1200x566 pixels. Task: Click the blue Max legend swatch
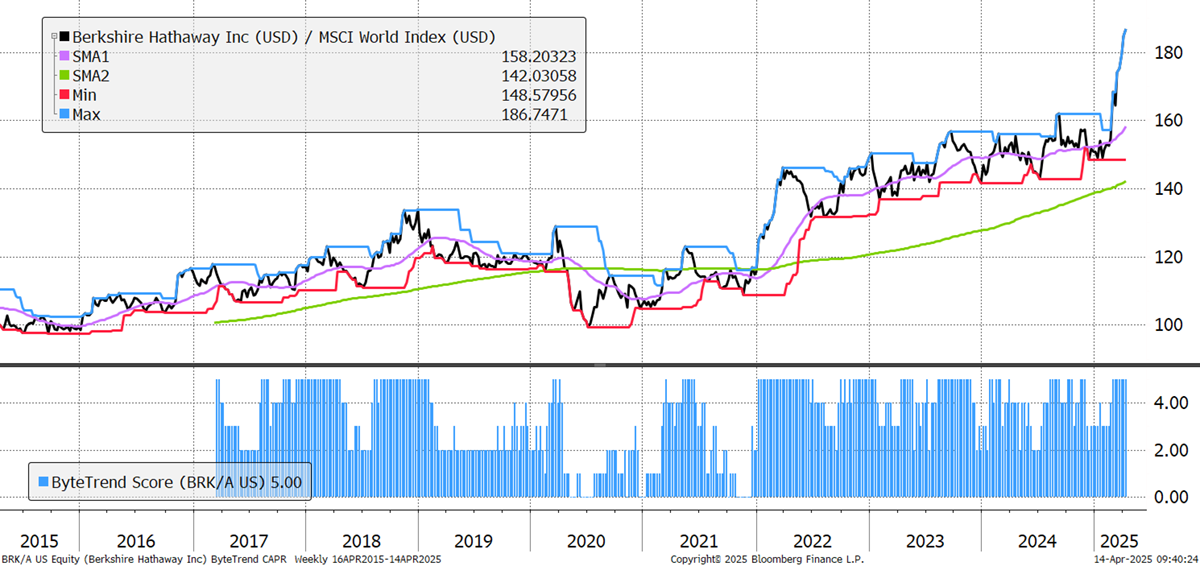pos(65,114)
